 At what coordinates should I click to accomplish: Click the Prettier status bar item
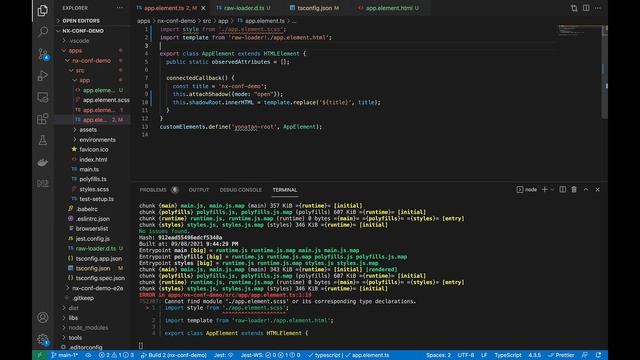(561, 355)
